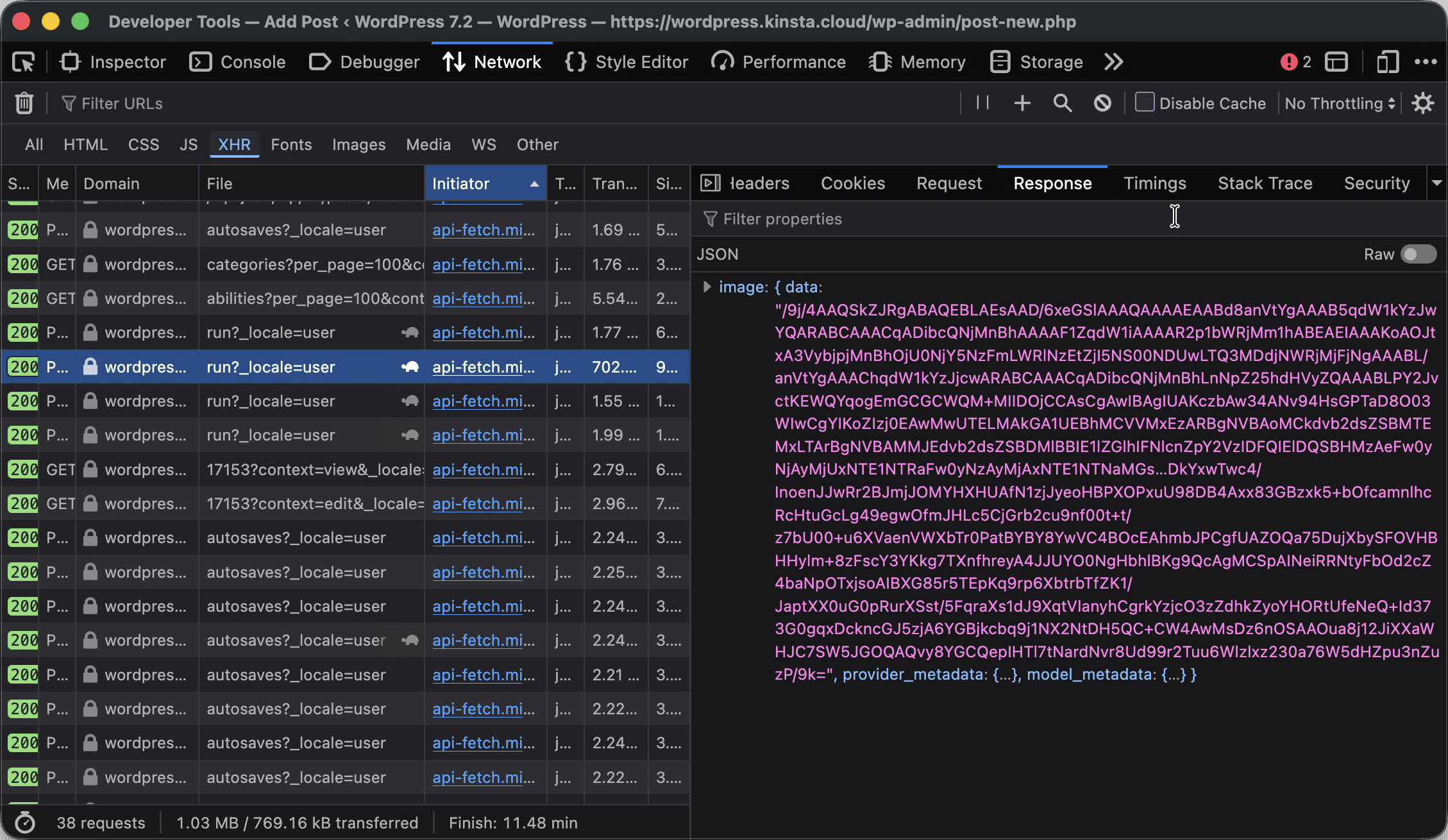Open the details tabs overflow dropdown

click(x=1436, y=183)
